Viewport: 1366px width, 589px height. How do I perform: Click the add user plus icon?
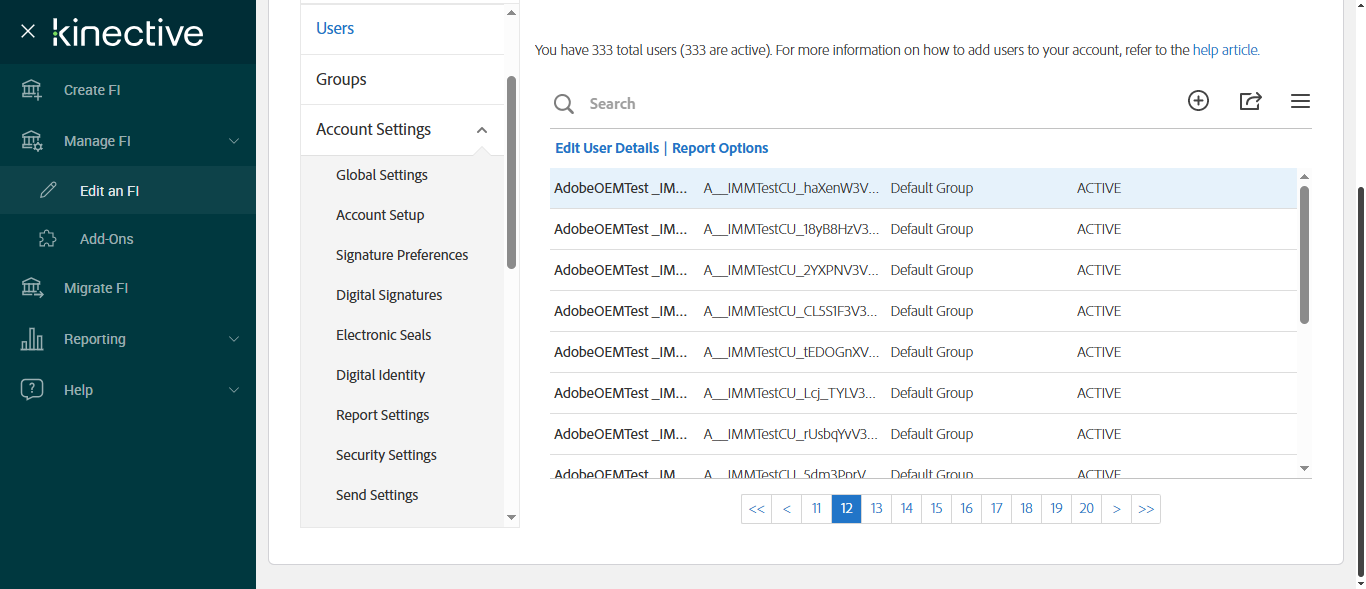coord(1198,101)
